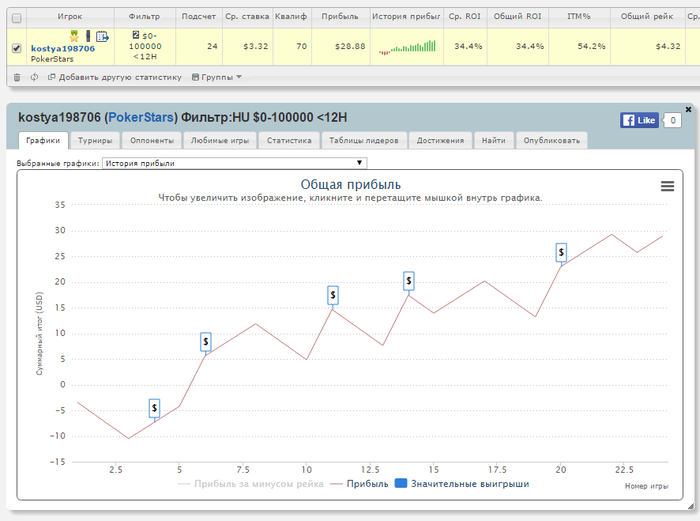Click the export icon beside the player name
Image resolution: width=700 pixels, height=521 pixels.
click(101, 37)
